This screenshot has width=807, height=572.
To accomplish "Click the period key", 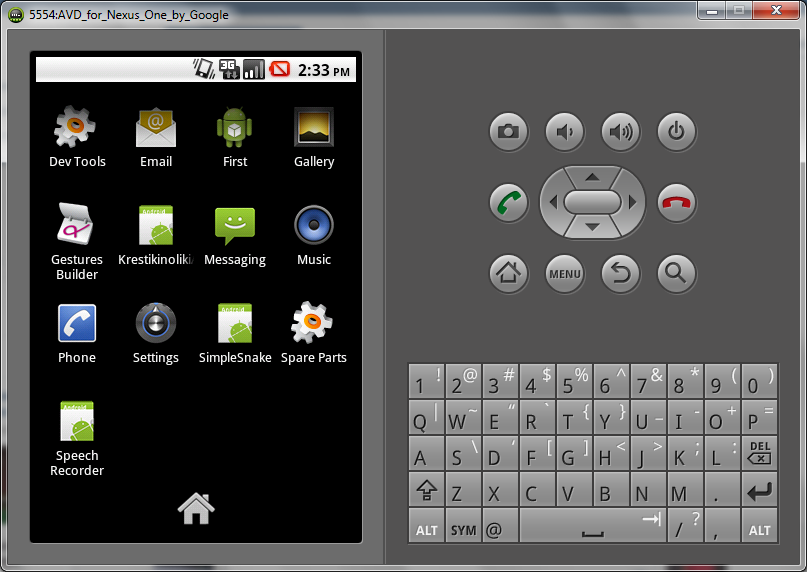I will tap(723, 490).
